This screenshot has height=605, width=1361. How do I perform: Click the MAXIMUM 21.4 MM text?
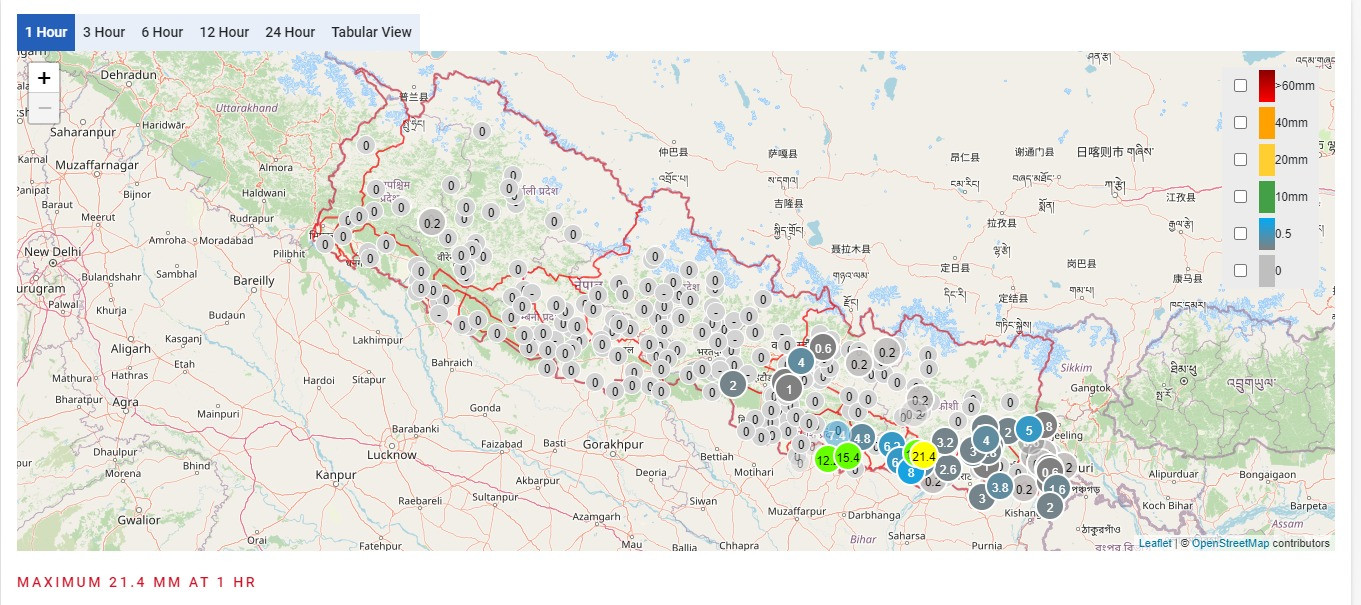click(136, 582)
